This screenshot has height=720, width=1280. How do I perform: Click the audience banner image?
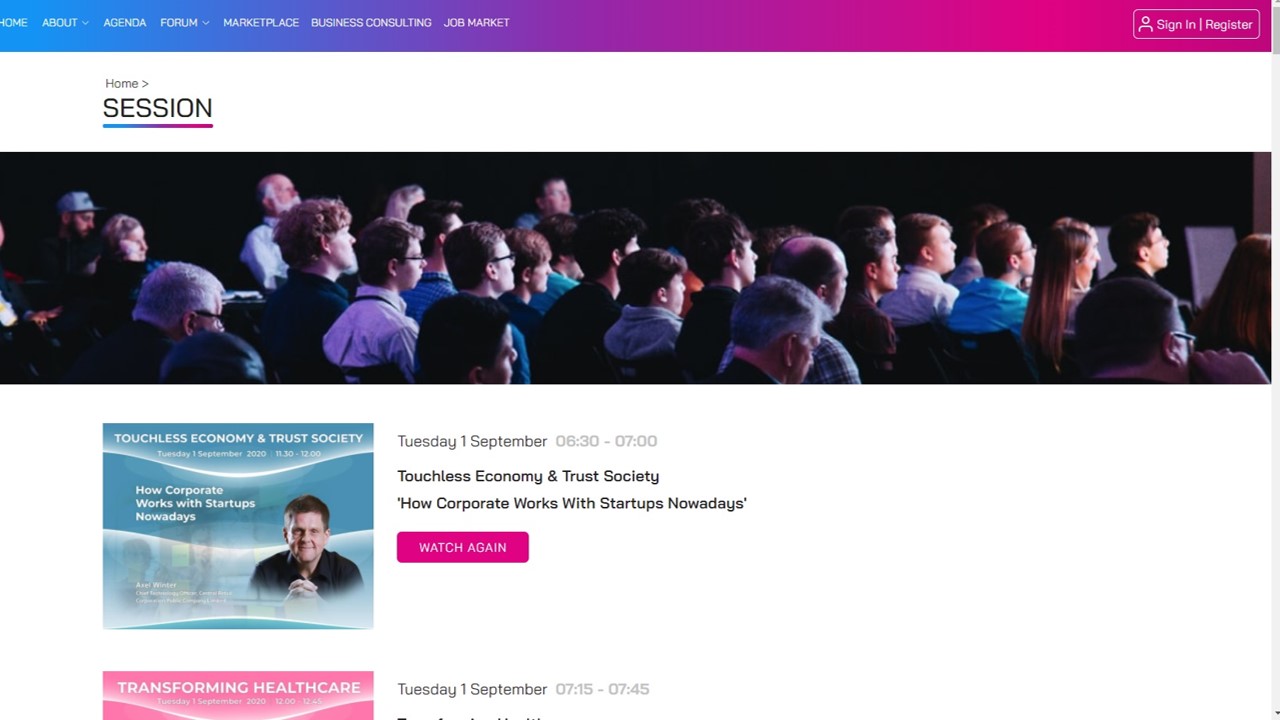point(635,268)
